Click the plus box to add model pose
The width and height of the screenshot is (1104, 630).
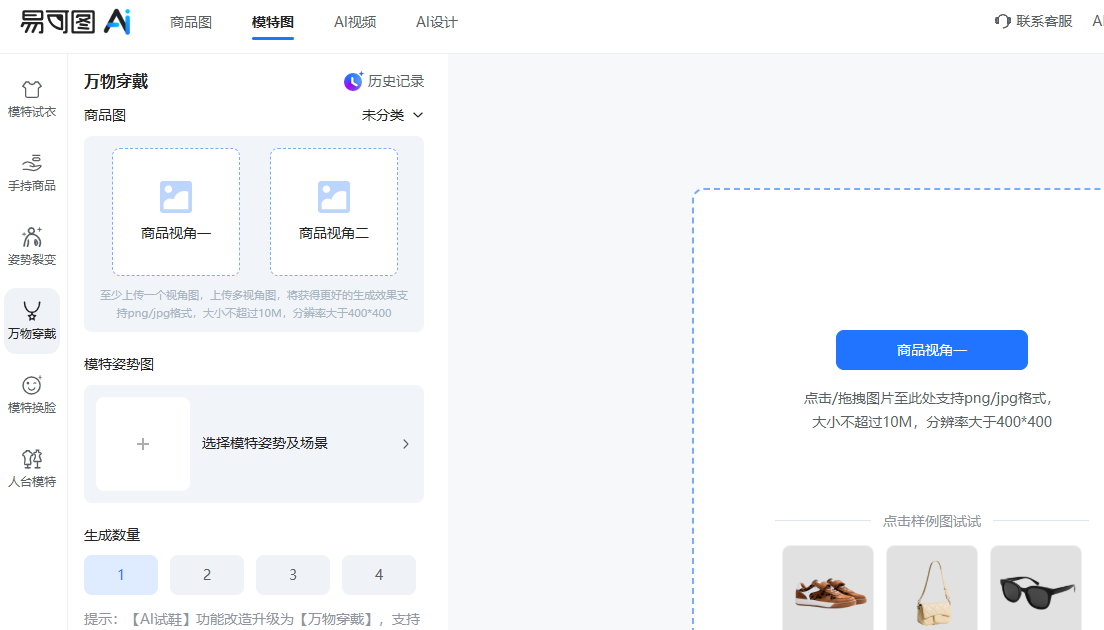coord(143,444)
